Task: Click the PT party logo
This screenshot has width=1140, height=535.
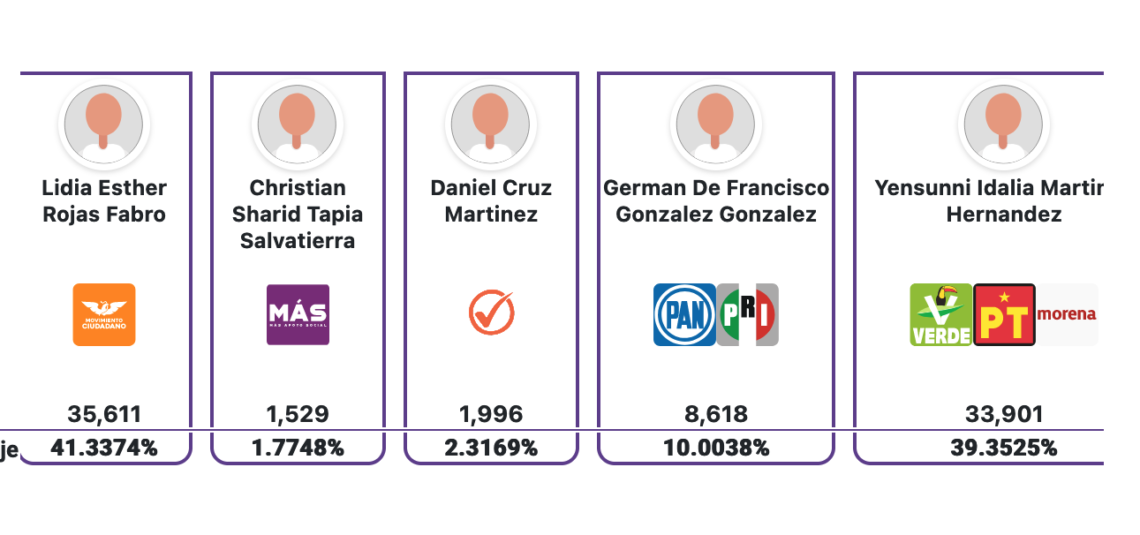Action: 1004,315
